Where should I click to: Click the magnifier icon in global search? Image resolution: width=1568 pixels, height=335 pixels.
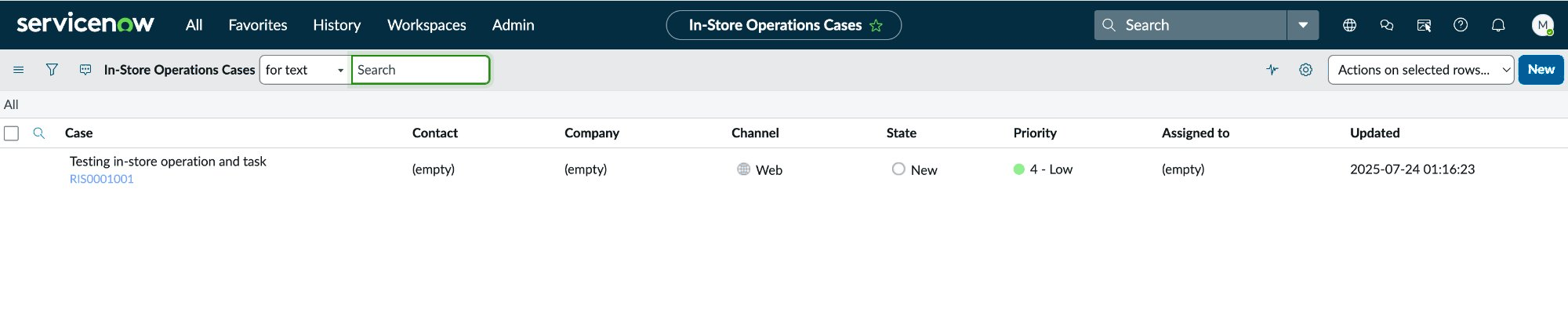click(1109, 25)
